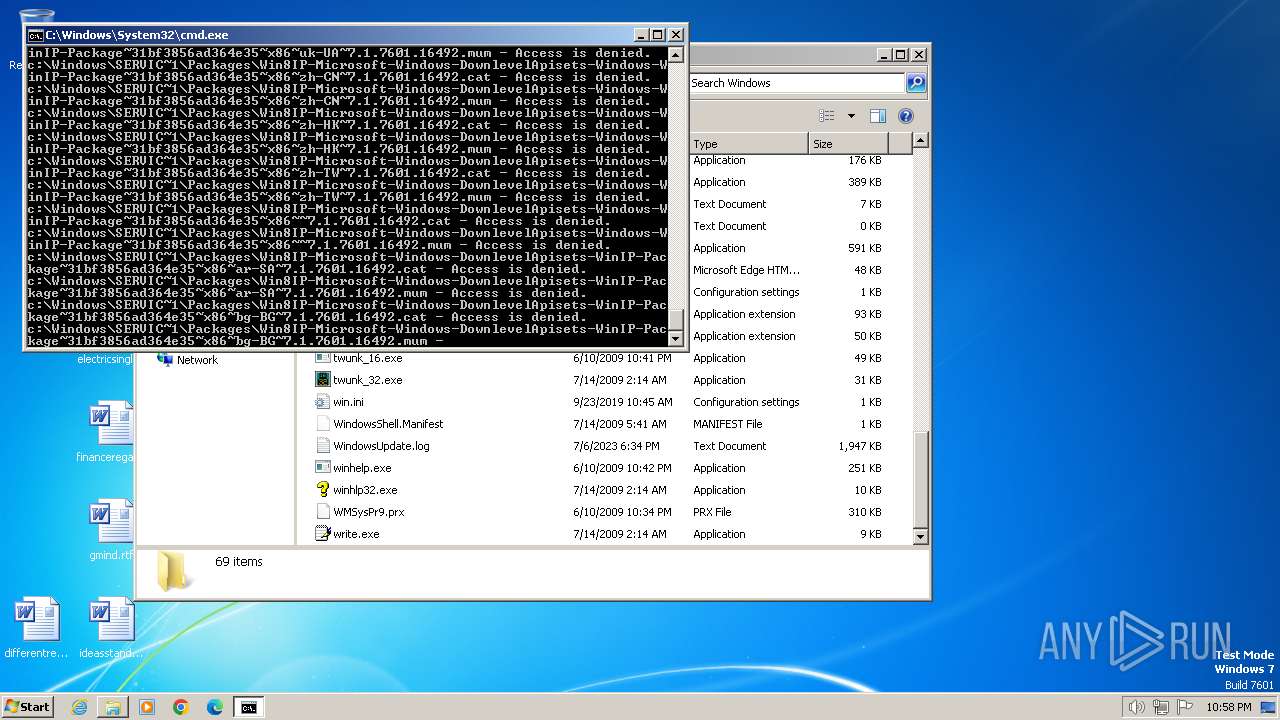Click the folder icon in details pane
Image resolution: width=1280 pixels, height=720 pixels.
(x=175, y=571)
